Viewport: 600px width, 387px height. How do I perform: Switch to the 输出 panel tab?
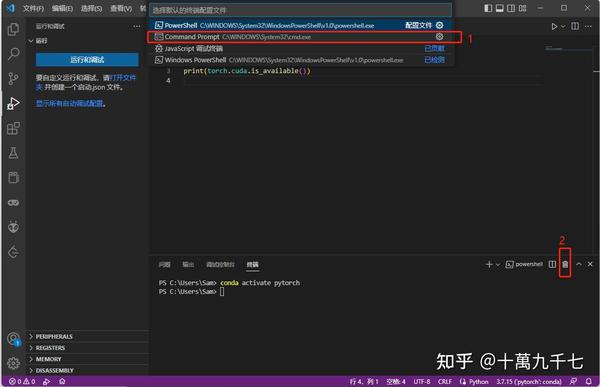(x=188, y=264)
